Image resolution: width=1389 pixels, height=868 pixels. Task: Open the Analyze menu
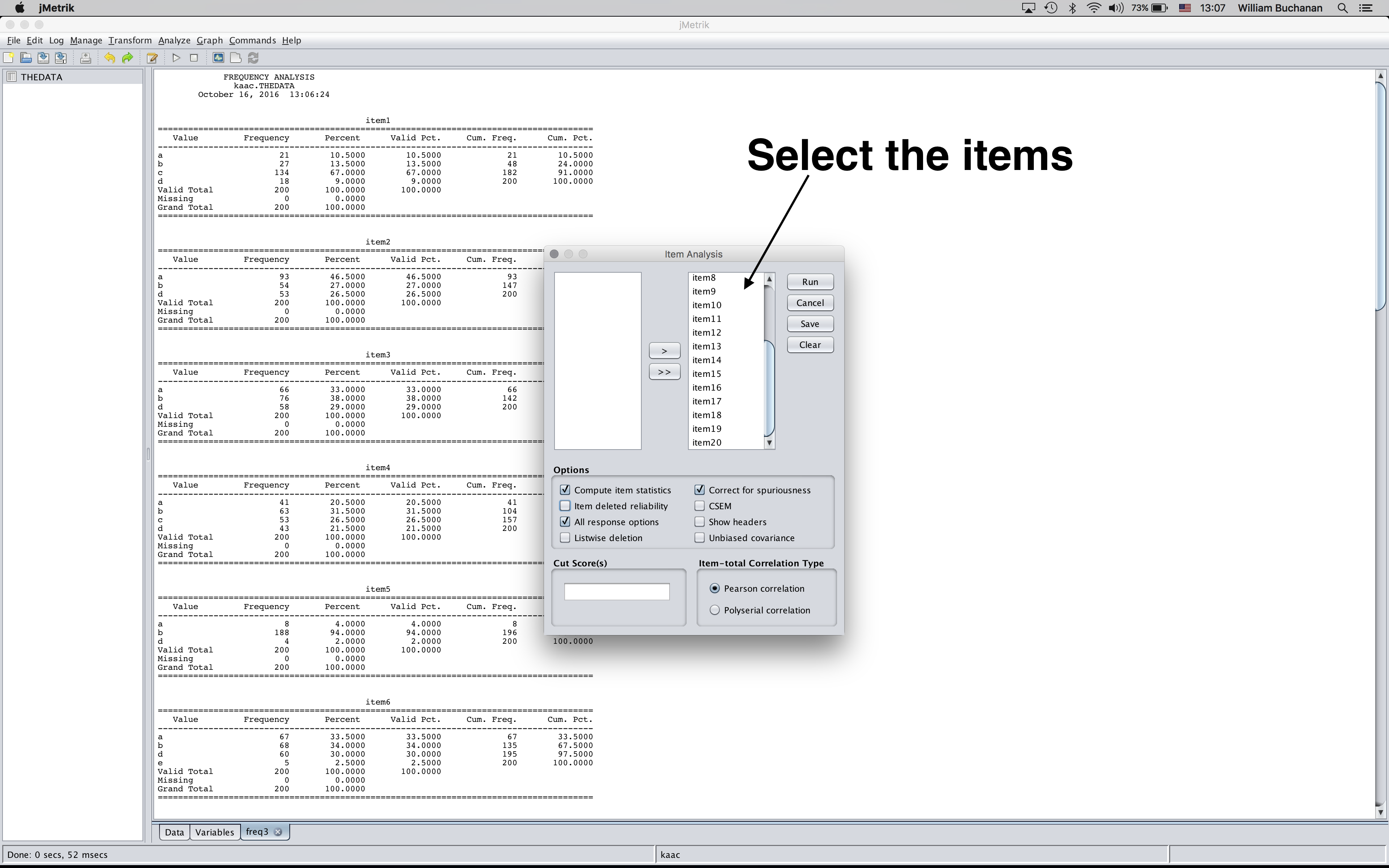(x=174, y=40)
